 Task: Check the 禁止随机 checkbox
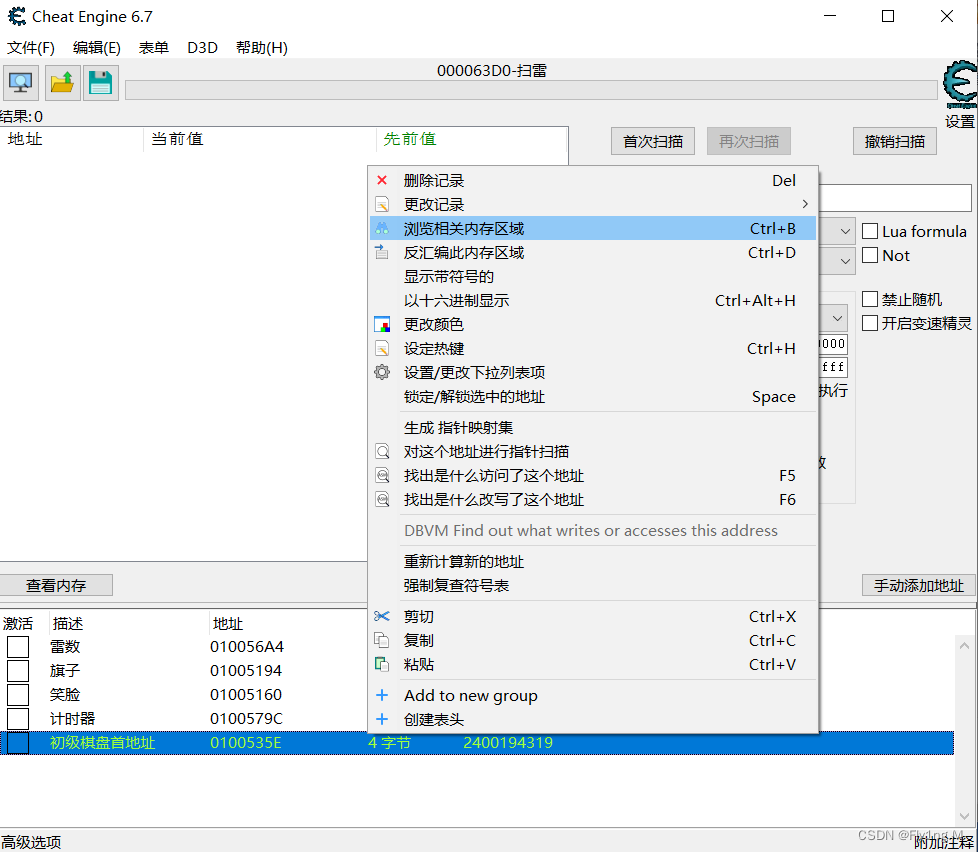pyautogui.click(x=869, y=298)
